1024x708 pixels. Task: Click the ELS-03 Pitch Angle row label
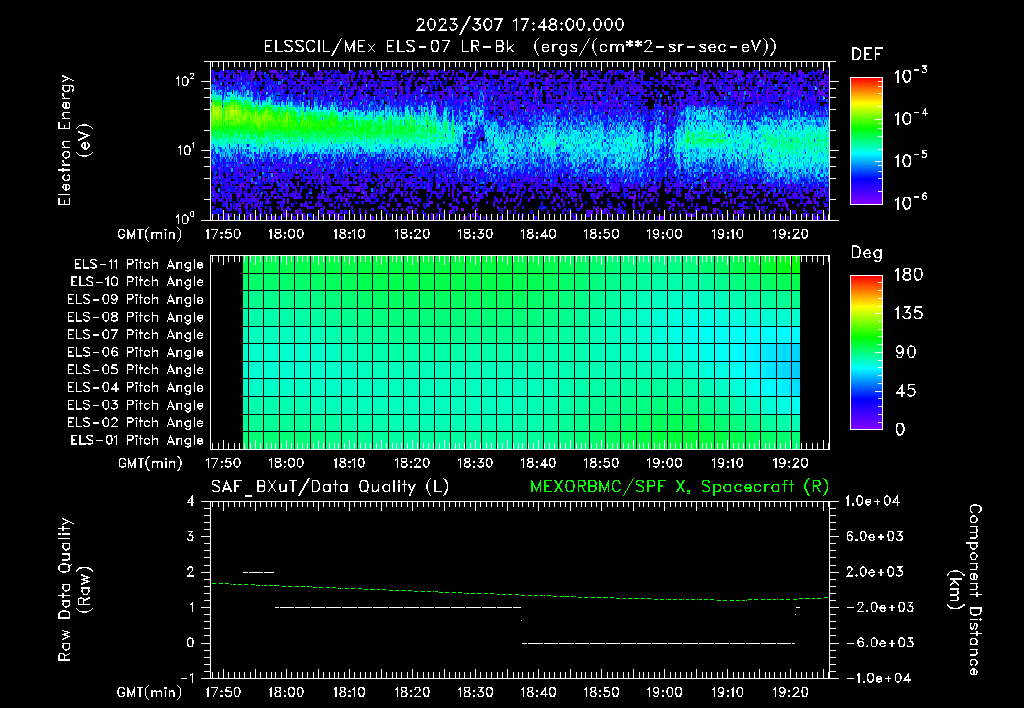pyautogui.click(x=136, y=405)
